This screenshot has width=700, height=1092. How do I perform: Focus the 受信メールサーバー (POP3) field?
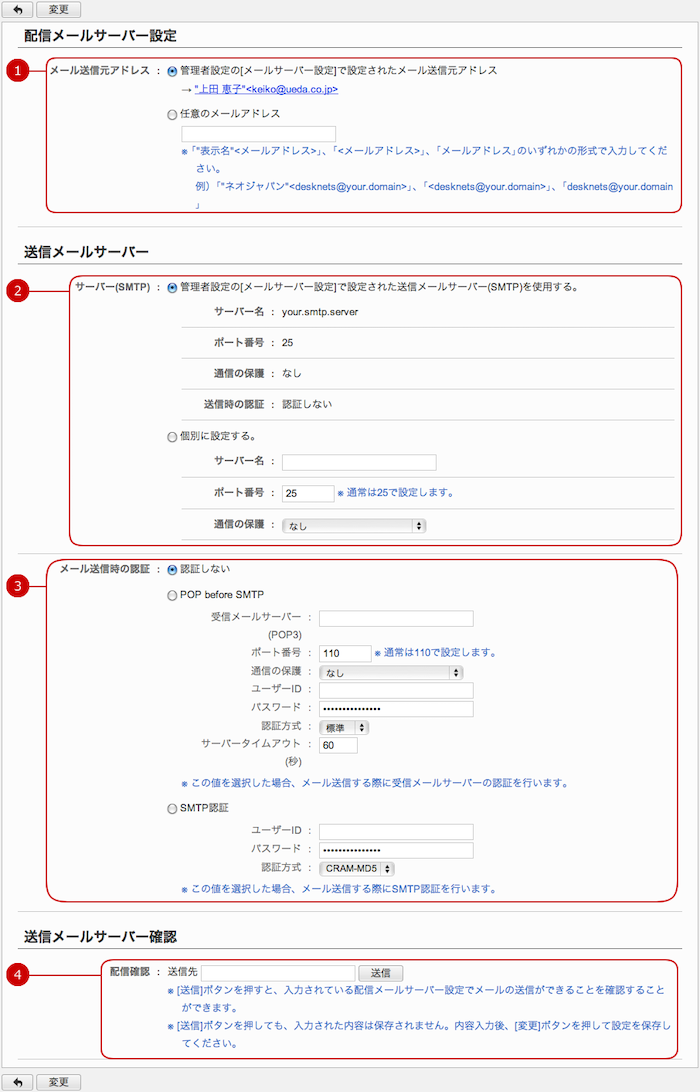click(x=396, y=618)
